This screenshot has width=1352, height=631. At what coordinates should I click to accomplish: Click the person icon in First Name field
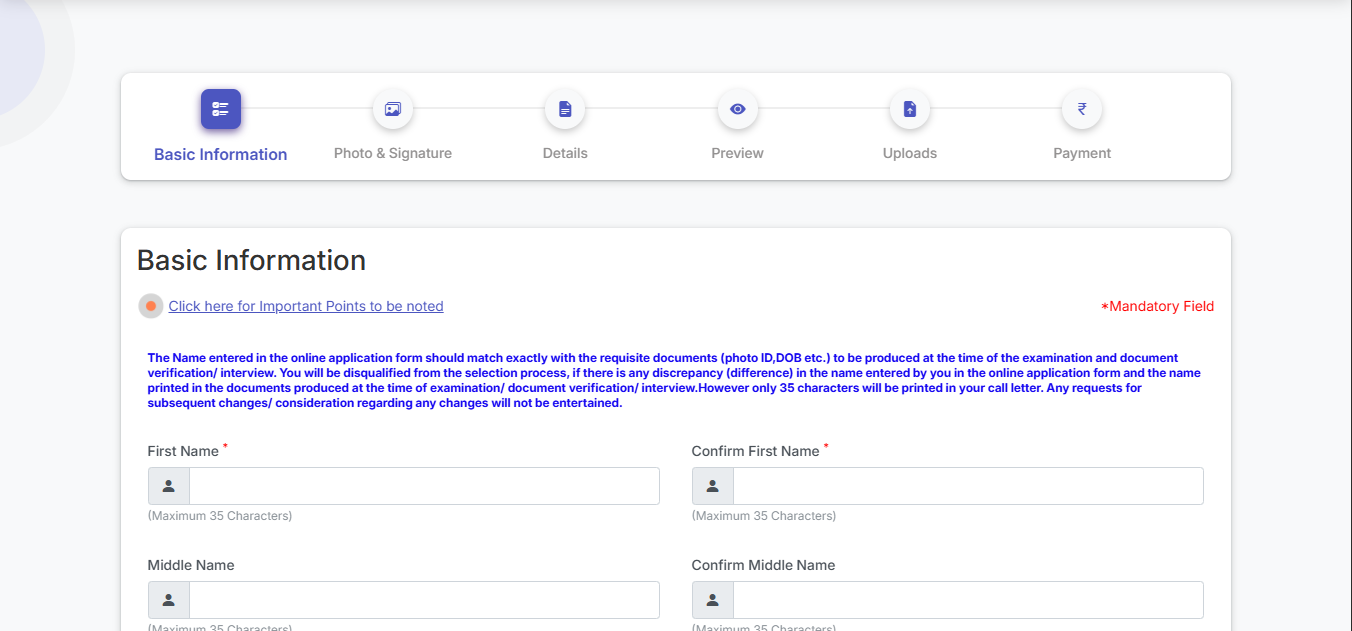tap(168, 485)
